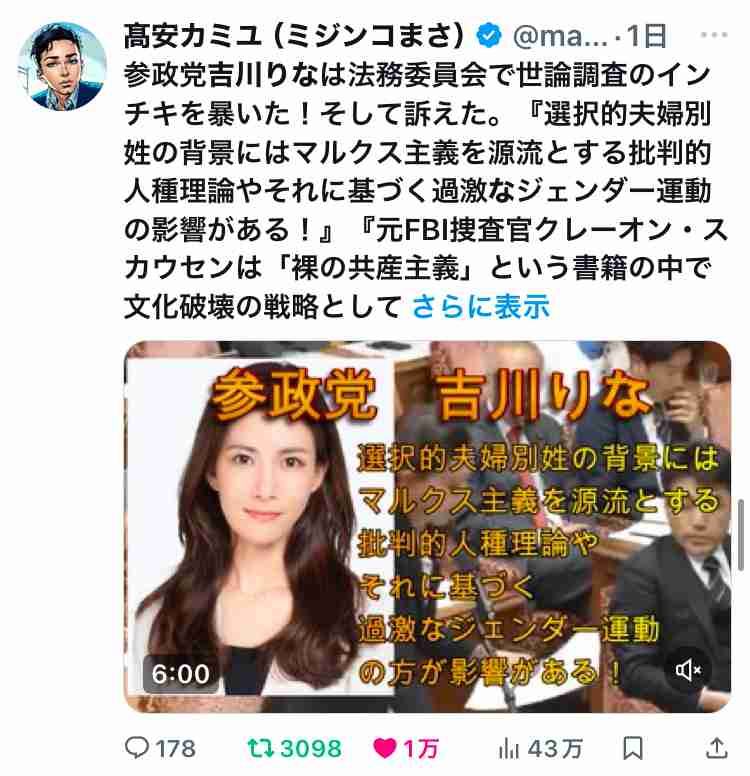This screenshot has height=776, width=750.
Task: Open the reply comment icon
Action: (137, 747)
